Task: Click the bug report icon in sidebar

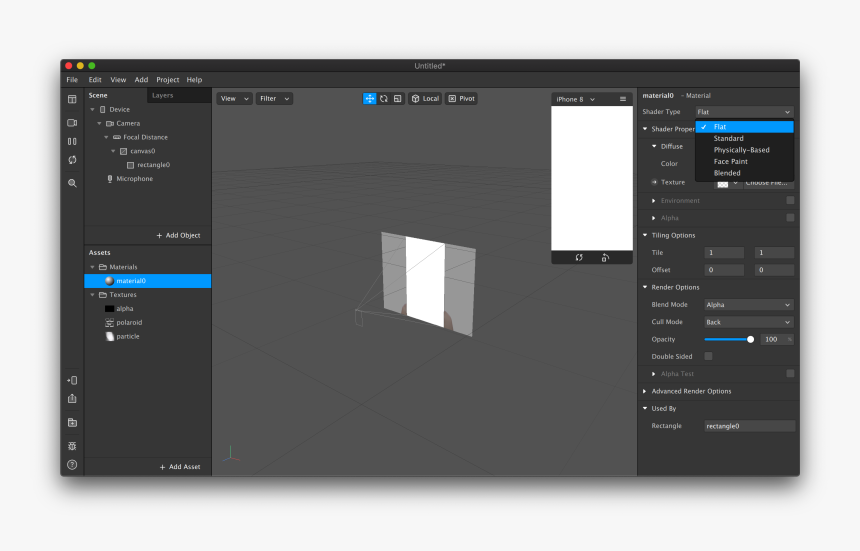Action: (72, 446)
